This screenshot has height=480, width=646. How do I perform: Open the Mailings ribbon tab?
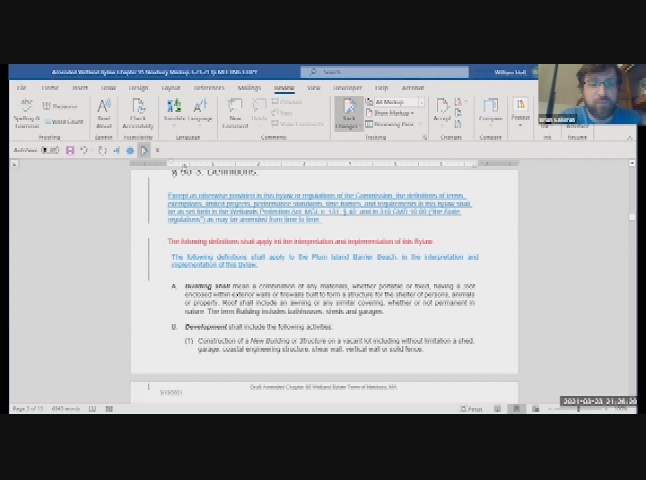coord(248,87)
